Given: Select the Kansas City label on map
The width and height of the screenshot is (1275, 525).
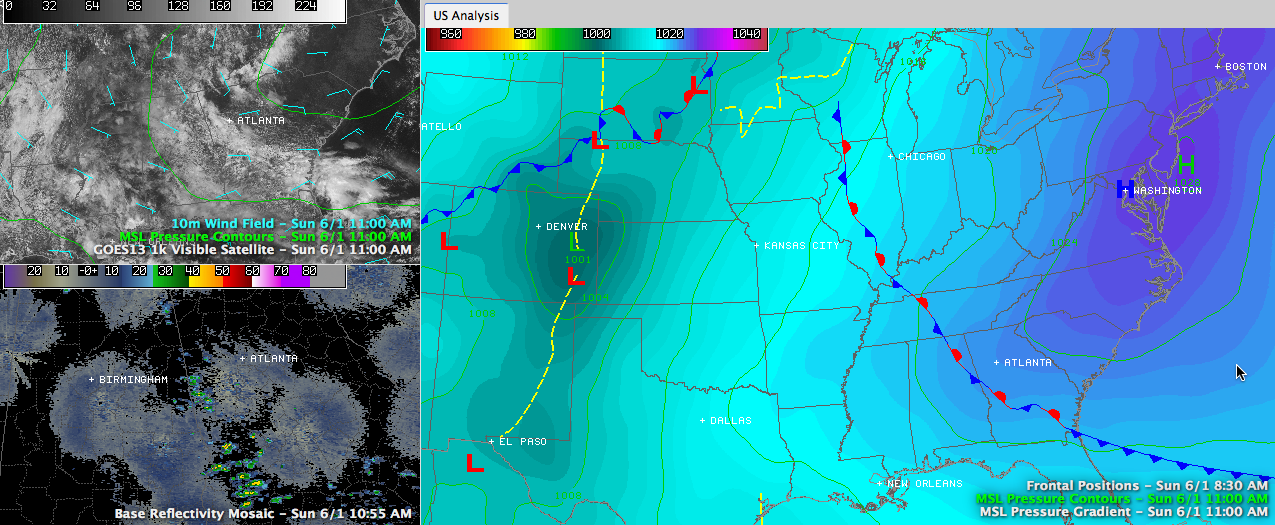Looking at the screenshot, I should [x=800, y=246].
